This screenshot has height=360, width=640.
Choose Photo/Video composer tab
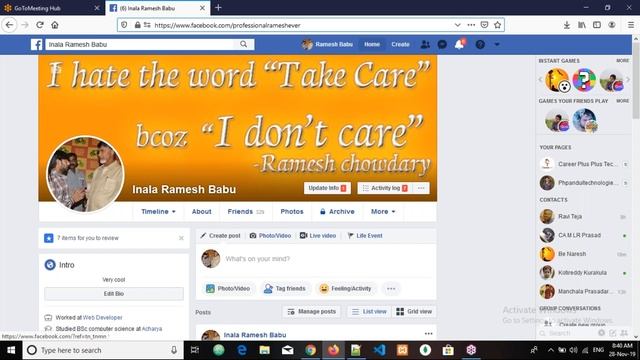tap(270, 236)
